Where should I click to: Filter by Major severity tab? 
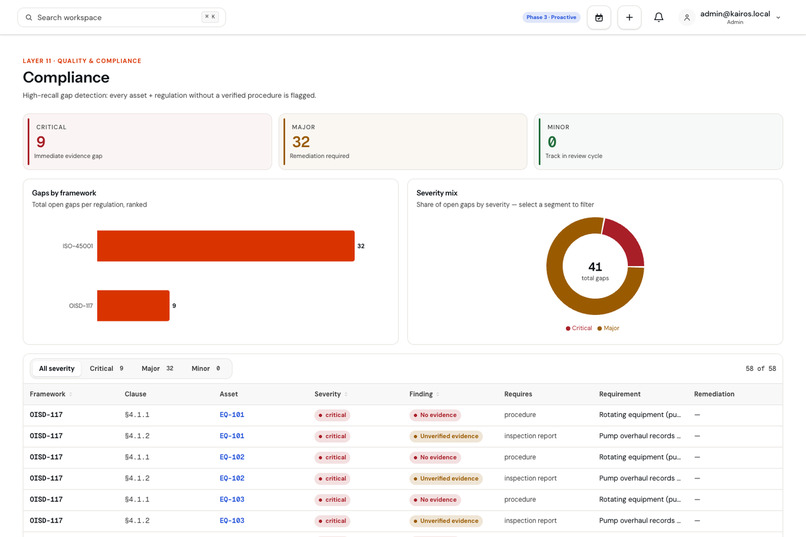point(157,368)
